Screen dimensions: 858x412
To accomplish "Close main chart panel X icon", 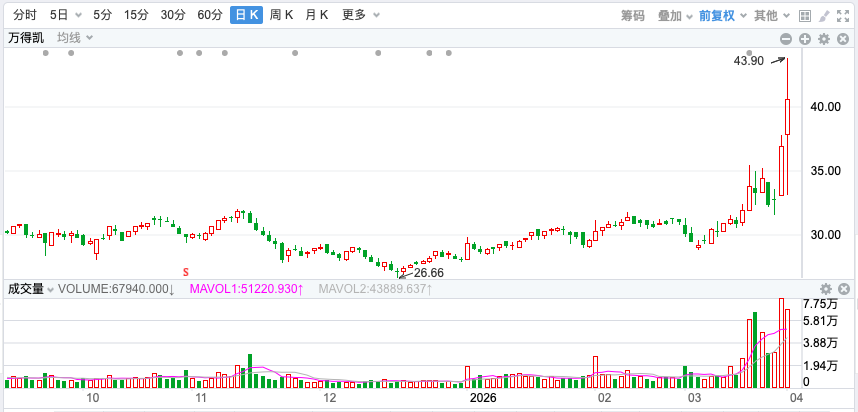I will (x=844, y=38).
